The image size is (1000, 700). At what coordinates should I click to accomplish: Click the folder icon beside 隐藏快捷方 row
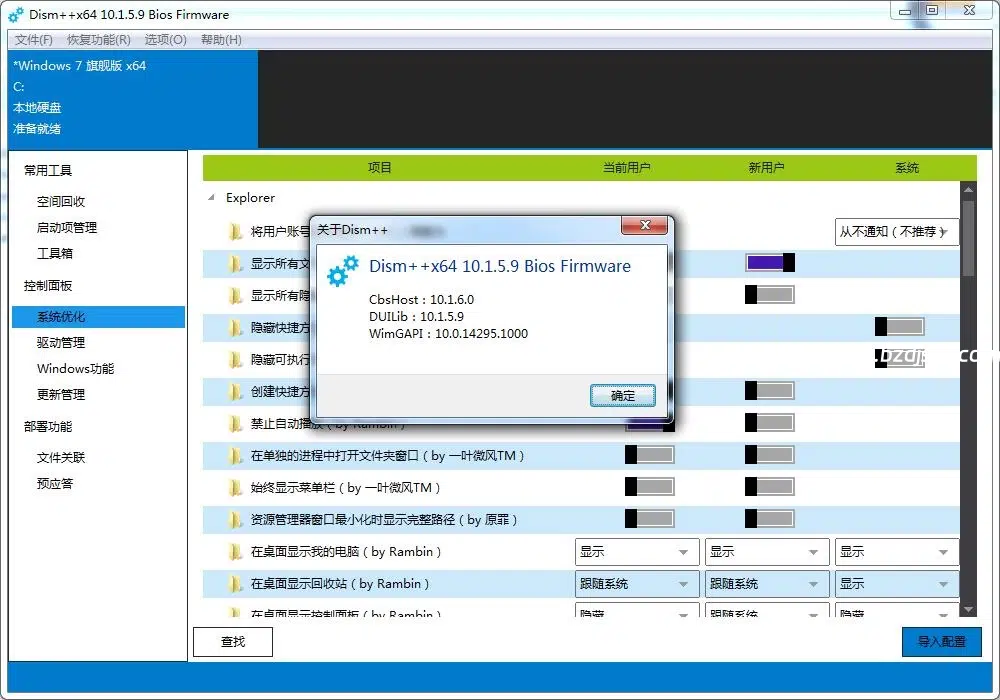pyautogui.click(x=235, y=328)
